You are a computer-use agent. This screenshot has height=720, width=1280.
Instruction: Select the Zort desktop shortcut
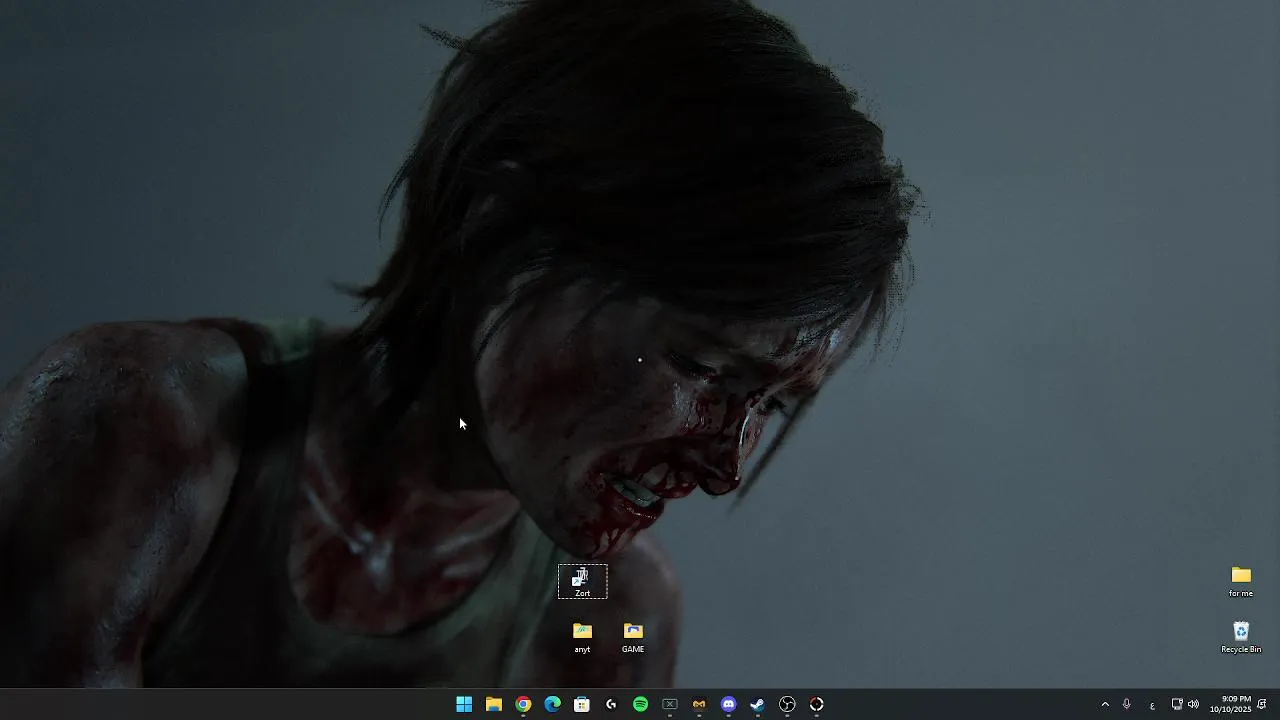pos(582,582)
